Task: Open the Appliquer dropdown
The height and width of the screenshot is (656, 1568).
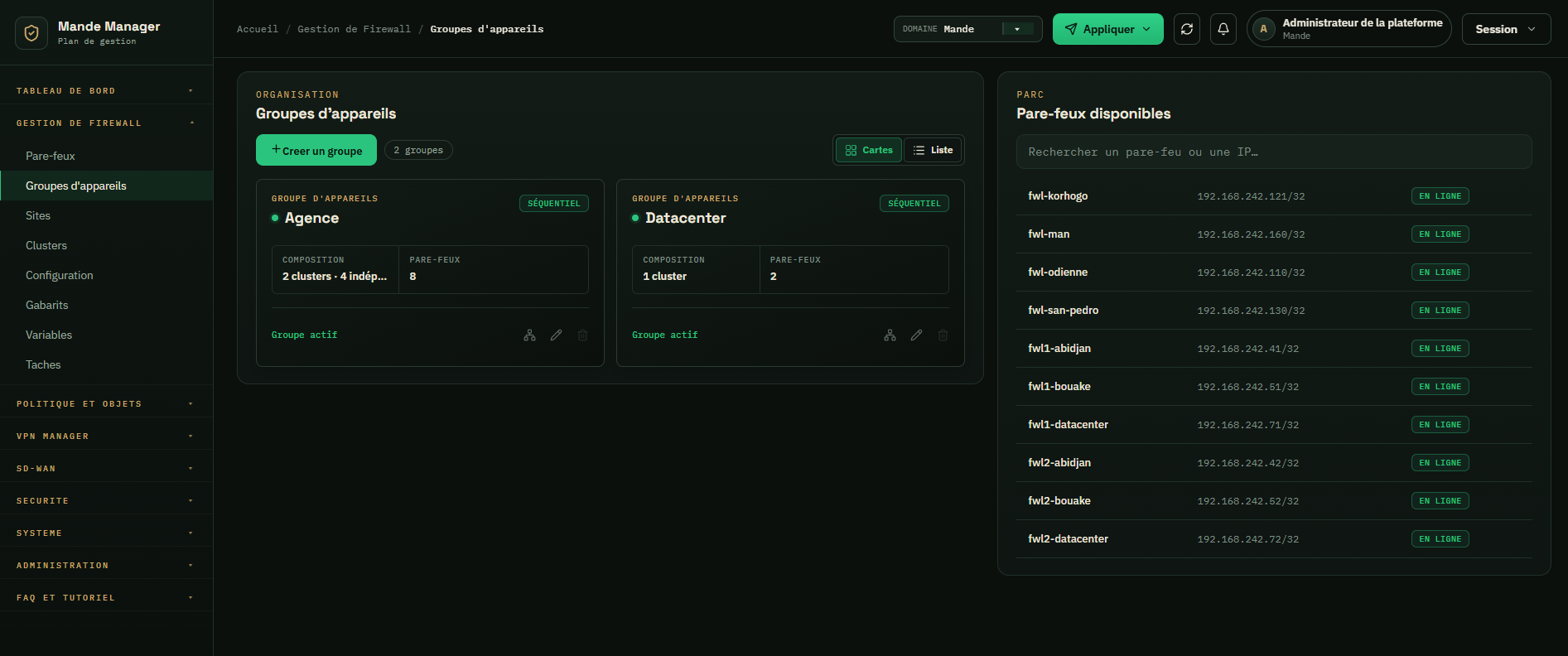Action: click(x=1107, y=29)
